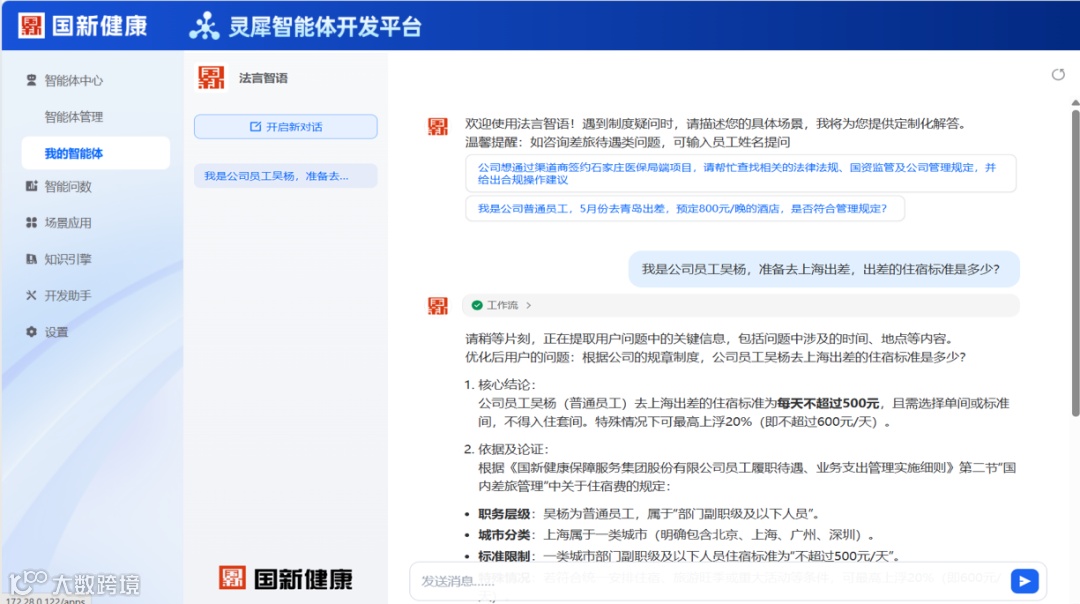Viewport: 1080px width, 604px height.
Task: Open 设置 via the gear icon
Action: pyautogui.click(x=32, y=332)
